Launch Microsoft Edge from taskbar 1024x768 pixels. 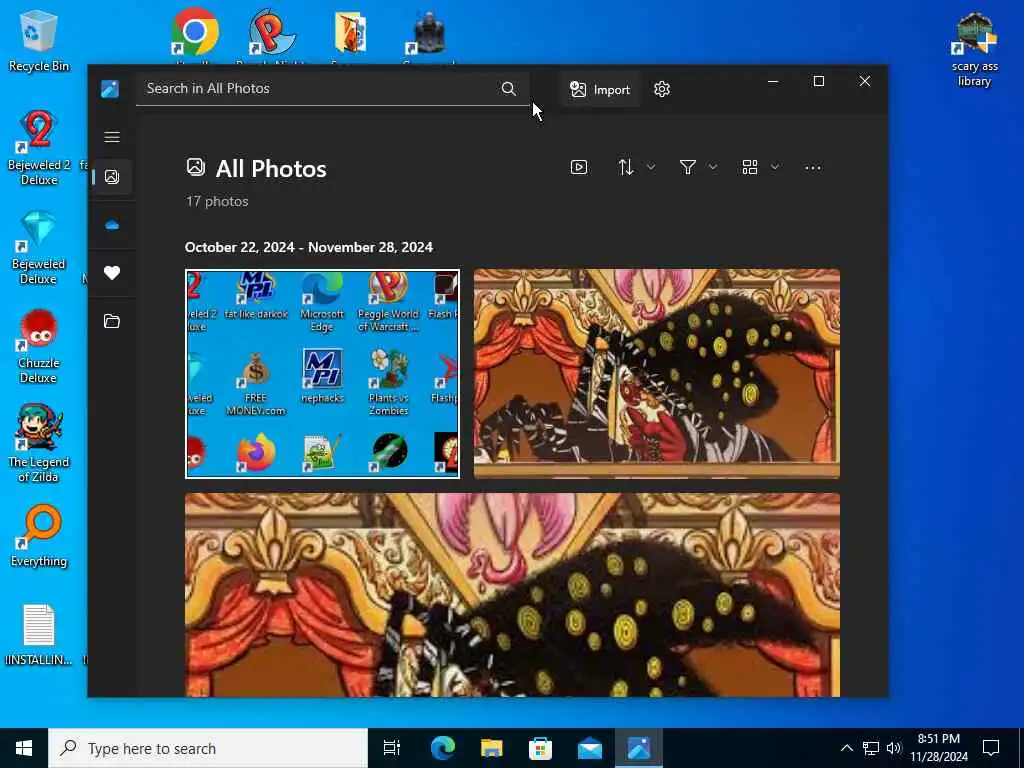[442, 748]
